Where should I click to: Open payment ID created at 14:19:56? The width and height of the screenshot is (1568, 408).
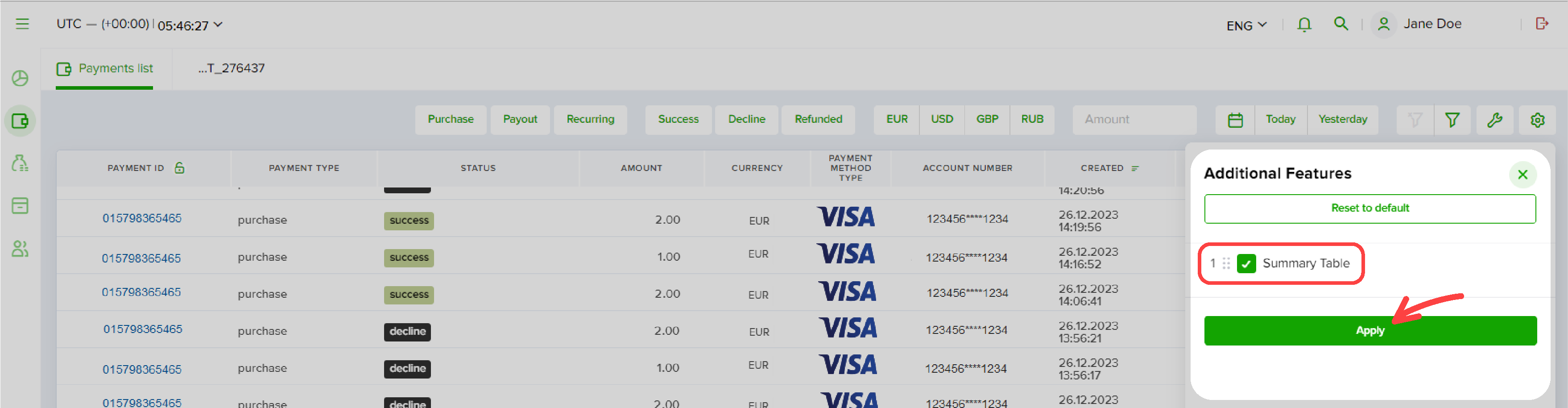142,219
